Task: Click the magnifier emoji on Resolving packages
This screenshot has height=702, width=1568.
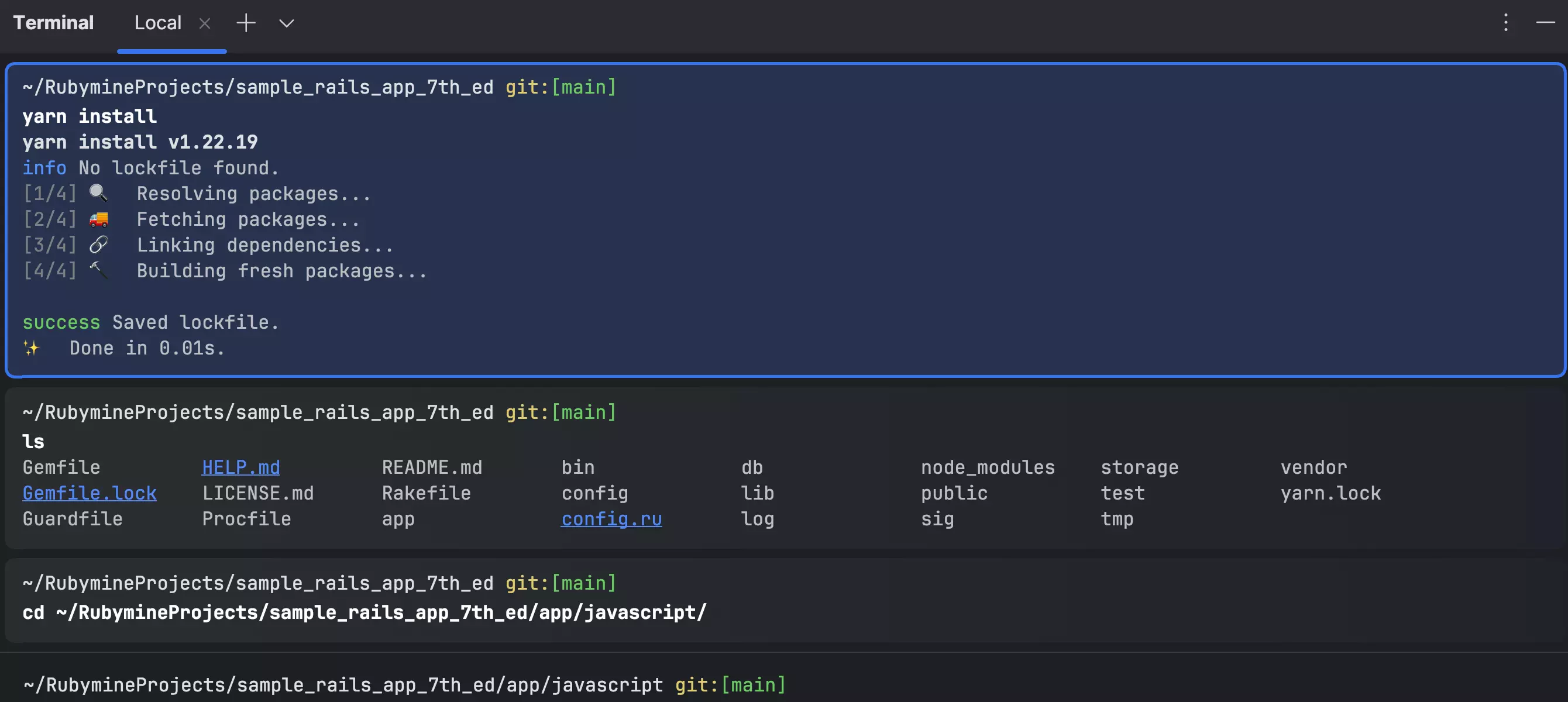Action: click(98, 193)
